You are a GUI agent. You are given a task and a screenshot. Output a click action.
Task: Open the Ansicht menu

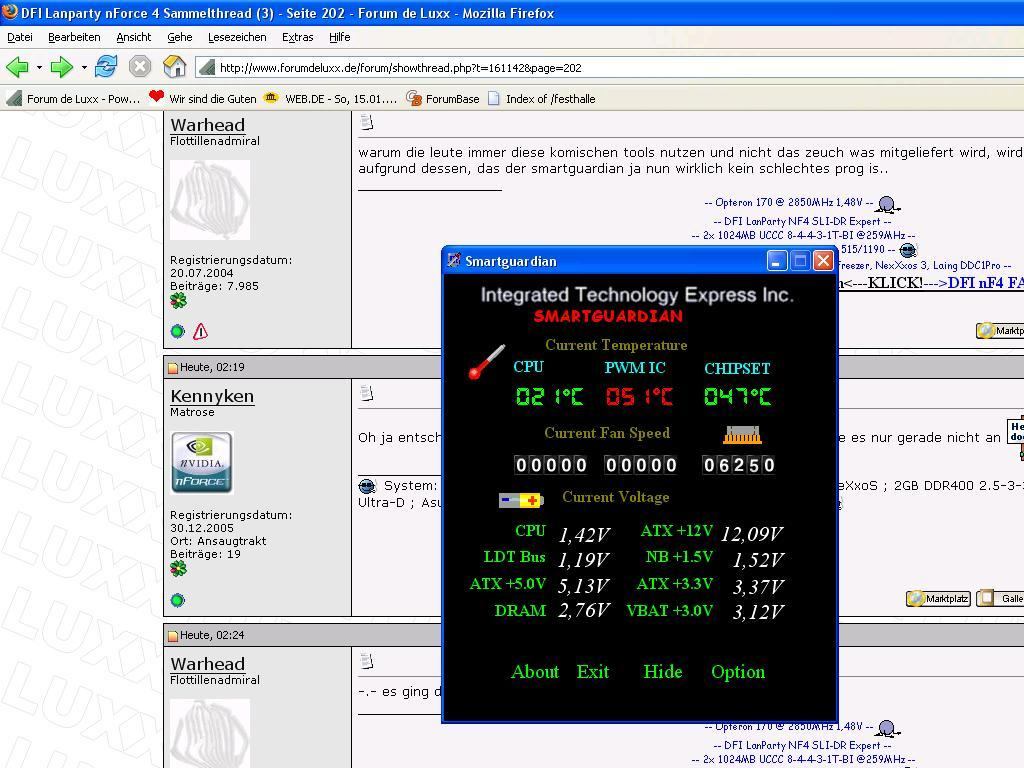pos(133,37)
